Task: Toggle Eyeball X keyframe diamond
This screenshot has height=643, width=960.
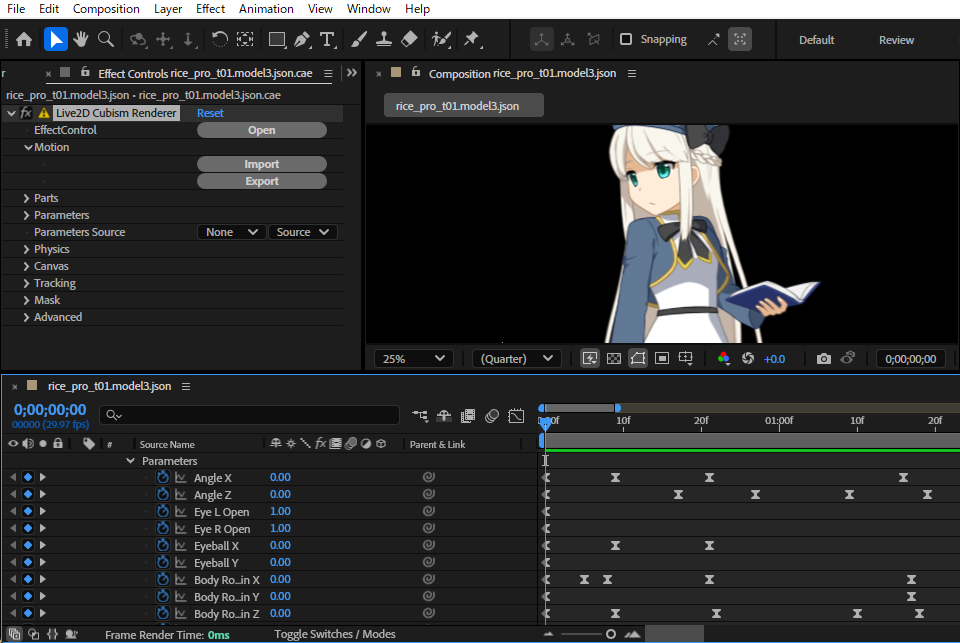Action: tap(28, 545)
